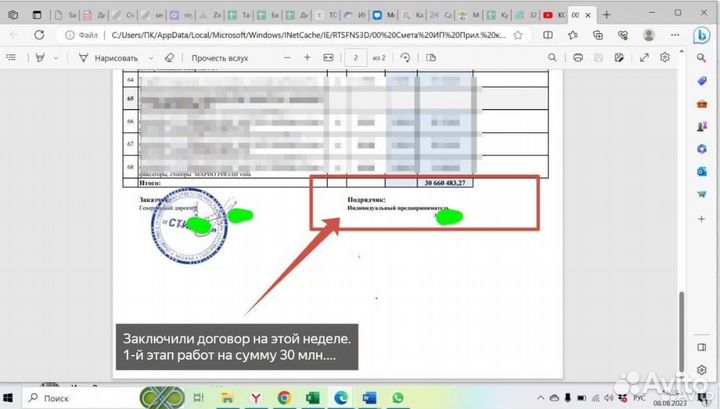Open the Edge Workspaces icon
The width and height of the screenshot is (720, 409).
(13, 15)
